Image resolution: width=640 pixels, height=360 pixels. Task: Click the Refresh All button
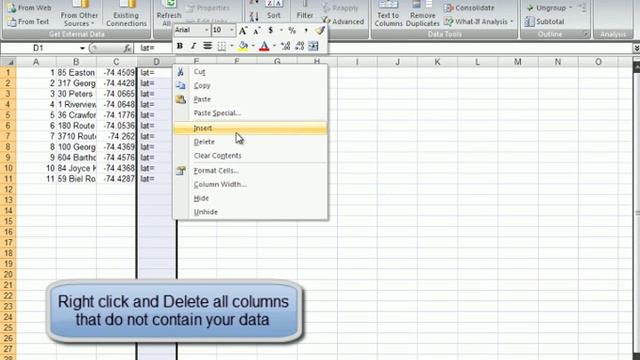click(169, 14)
